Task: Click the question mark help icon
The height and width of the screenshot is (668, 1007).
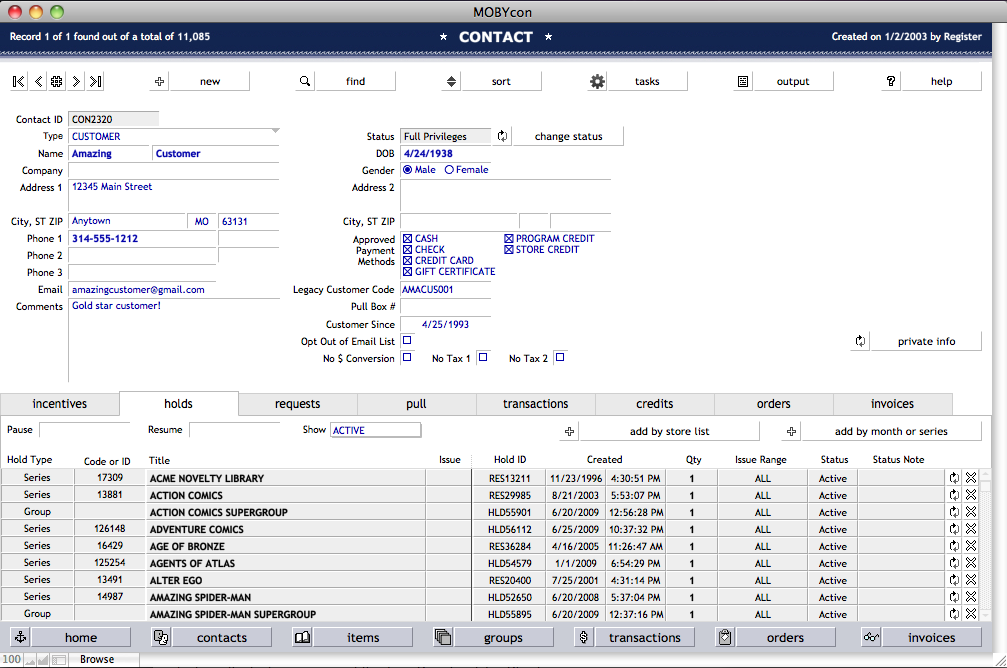Action: (x=891, y=82)
